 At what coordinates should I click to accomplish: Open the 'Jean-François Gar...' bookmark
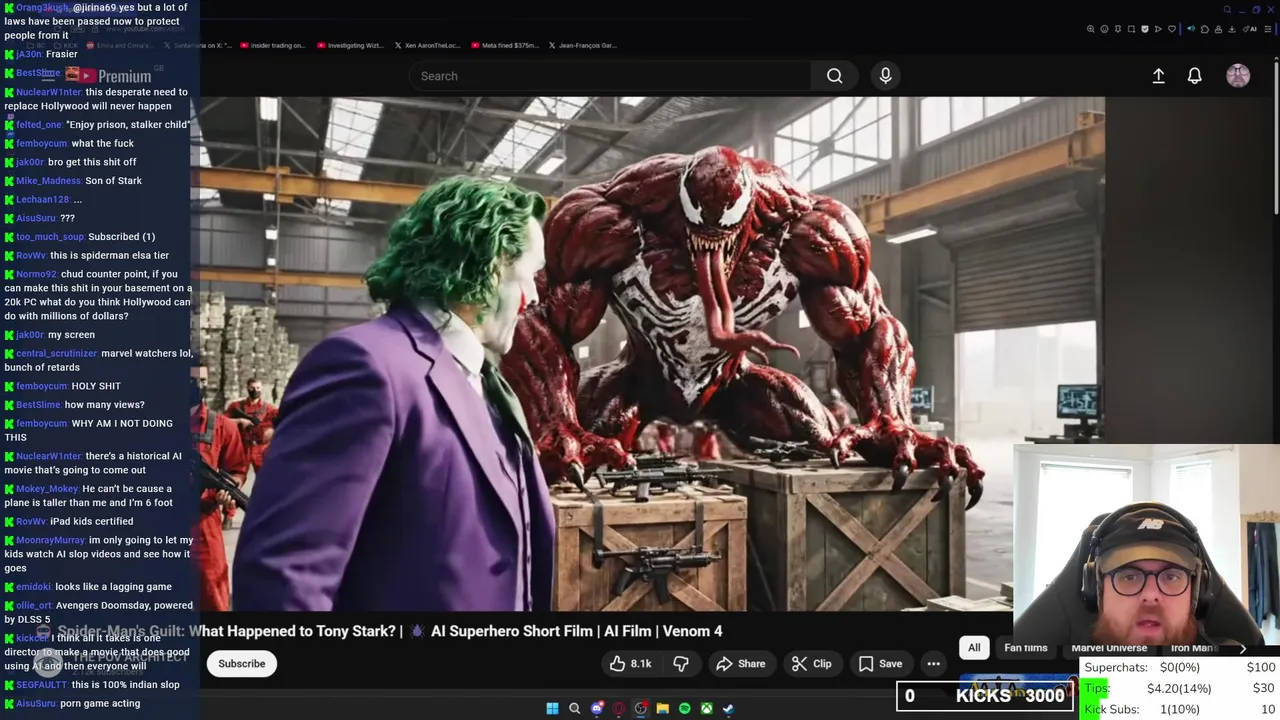581,45
